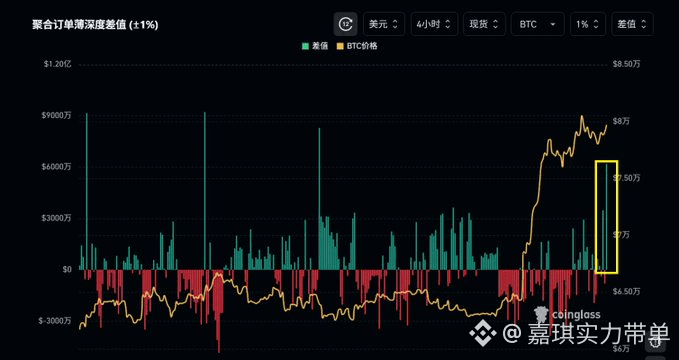The width and height of the screenshot is (679, 360).
Task: Open the 4小时 interval dropdown
Action: point(434,24)
